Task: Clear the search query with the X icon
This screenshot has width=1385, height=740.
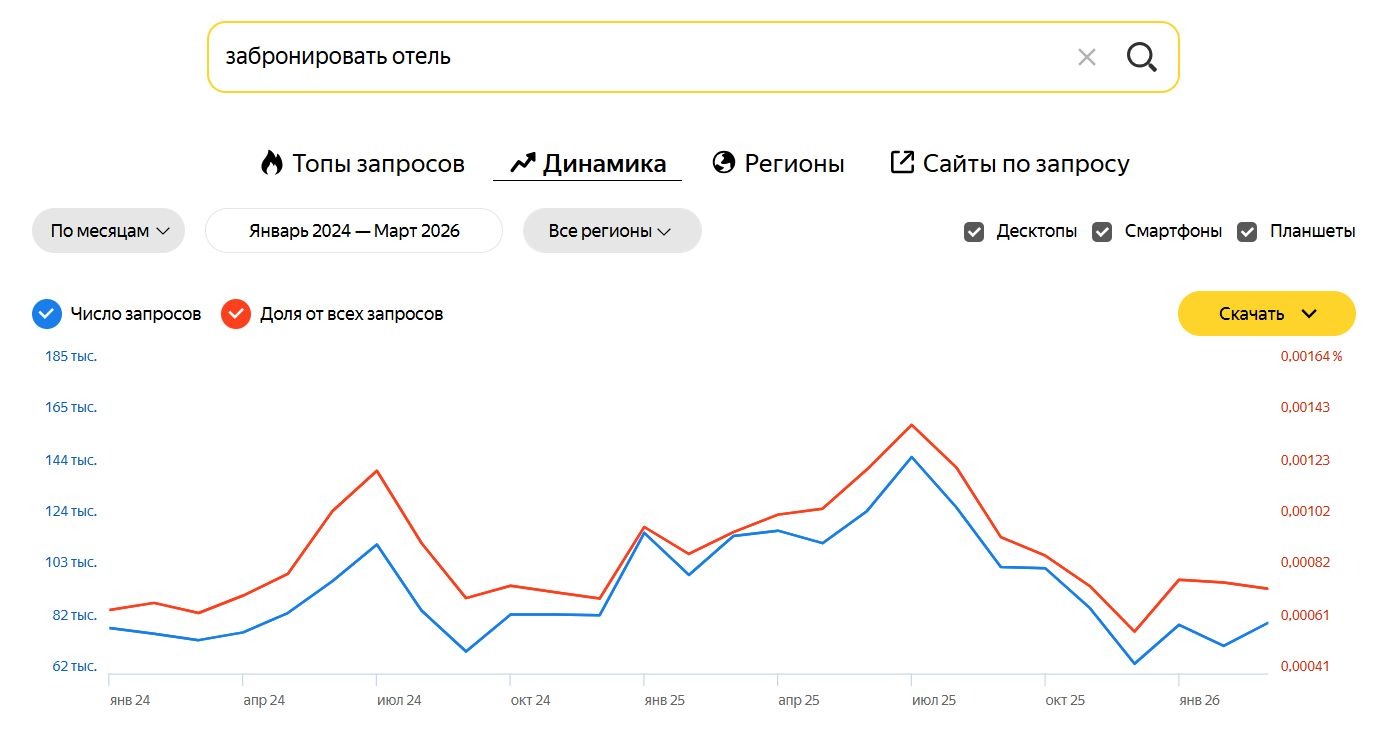Action: (1087, 57)
